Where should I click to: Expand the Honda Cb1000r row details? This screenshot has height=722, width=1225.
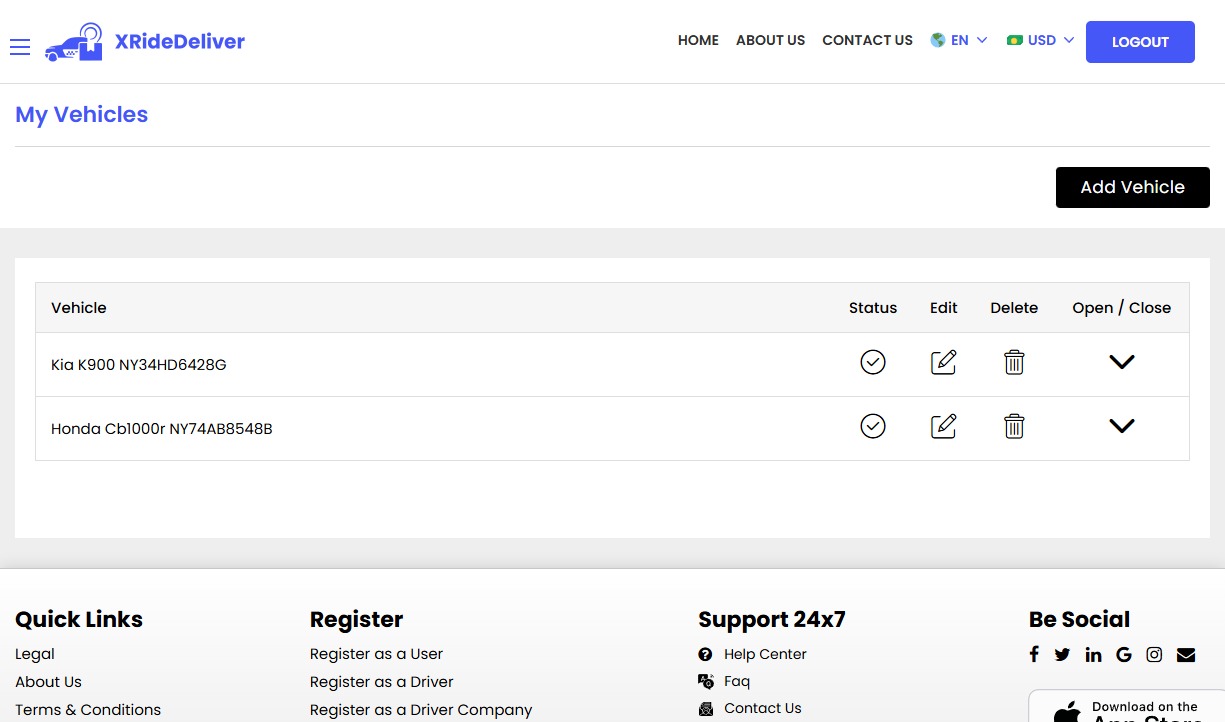[x=1122, y=426]
